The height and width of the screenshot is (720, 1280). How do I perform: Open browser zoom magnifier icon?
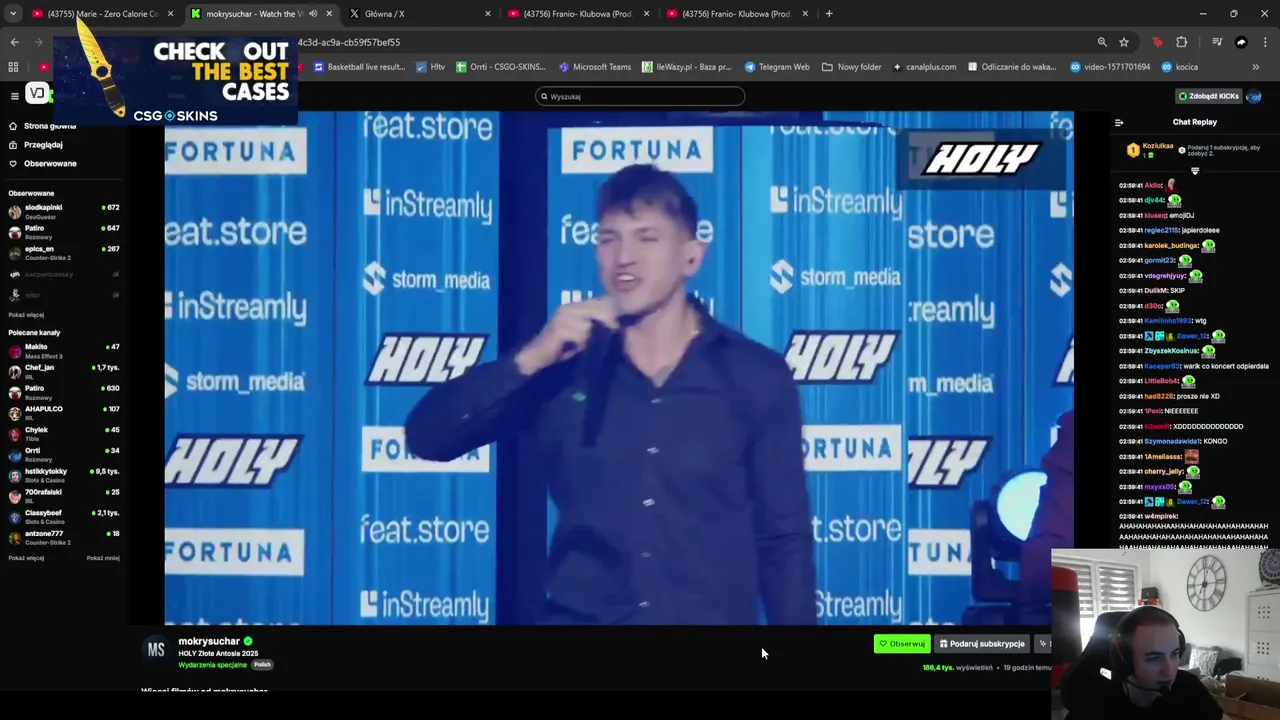pos(1102,42)
